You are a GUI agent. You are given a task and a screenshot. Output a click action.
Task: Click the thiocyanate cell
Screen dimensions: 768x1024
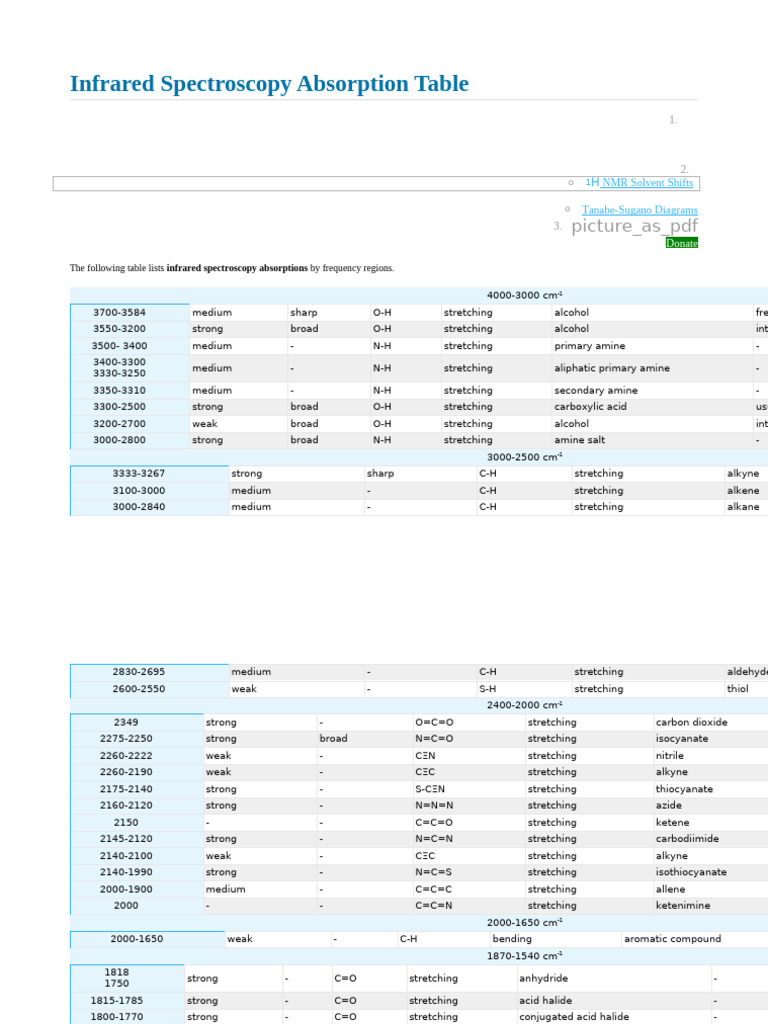click(x=711, y=789)
